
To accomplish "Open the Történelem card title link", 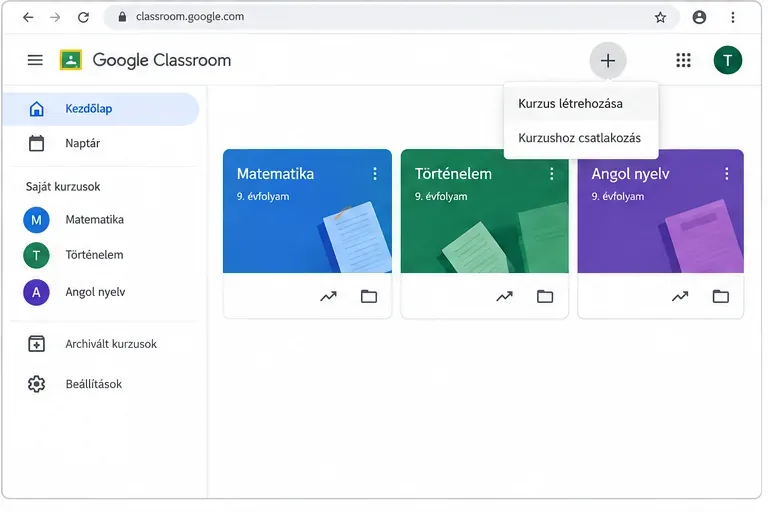I will [x=453, y=173].
